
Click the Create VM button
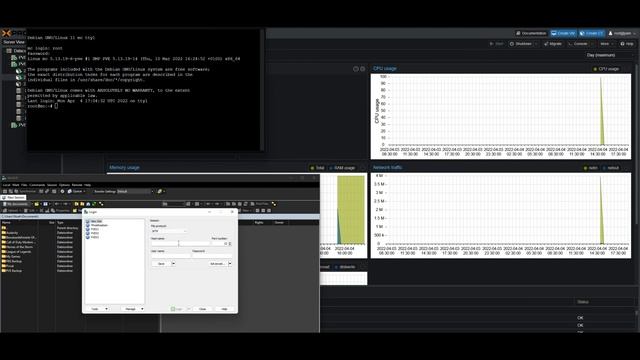[x=563, y=33]
